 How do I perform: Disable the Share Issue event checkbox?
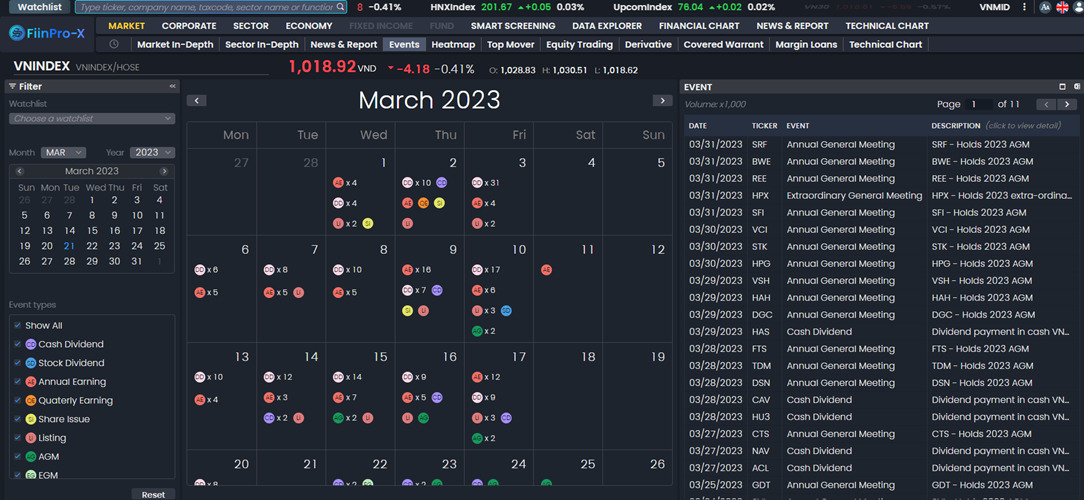pos(17,419)
